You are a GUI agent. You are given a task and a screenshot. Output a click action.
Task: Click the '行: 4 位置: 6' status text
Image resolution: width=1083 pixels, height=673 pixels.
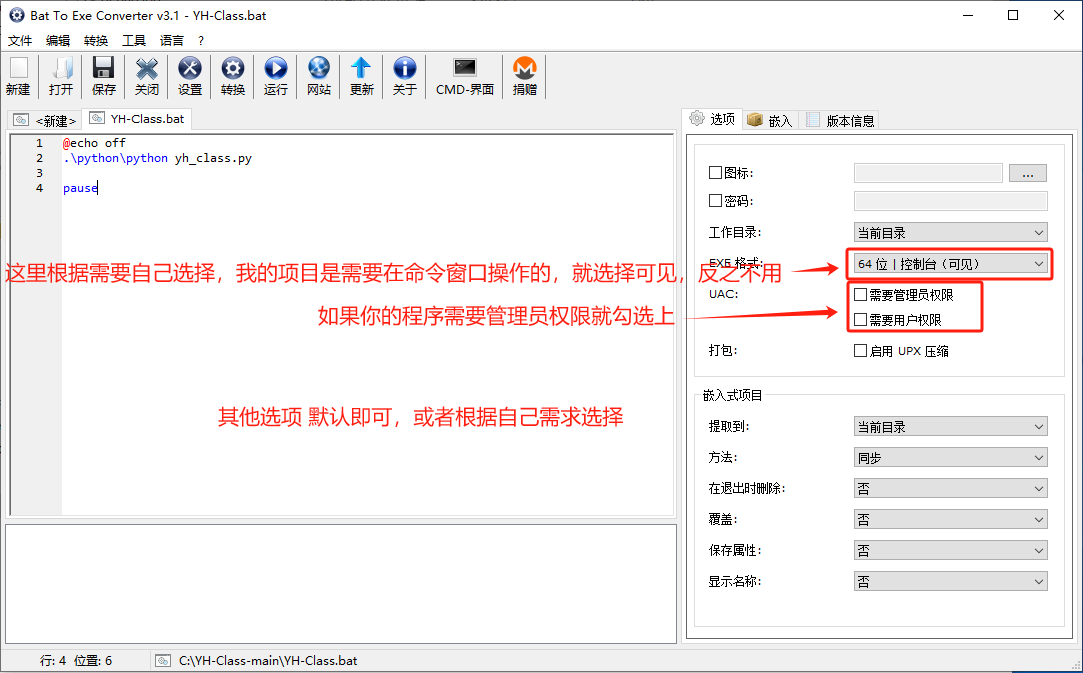(76, 661)
